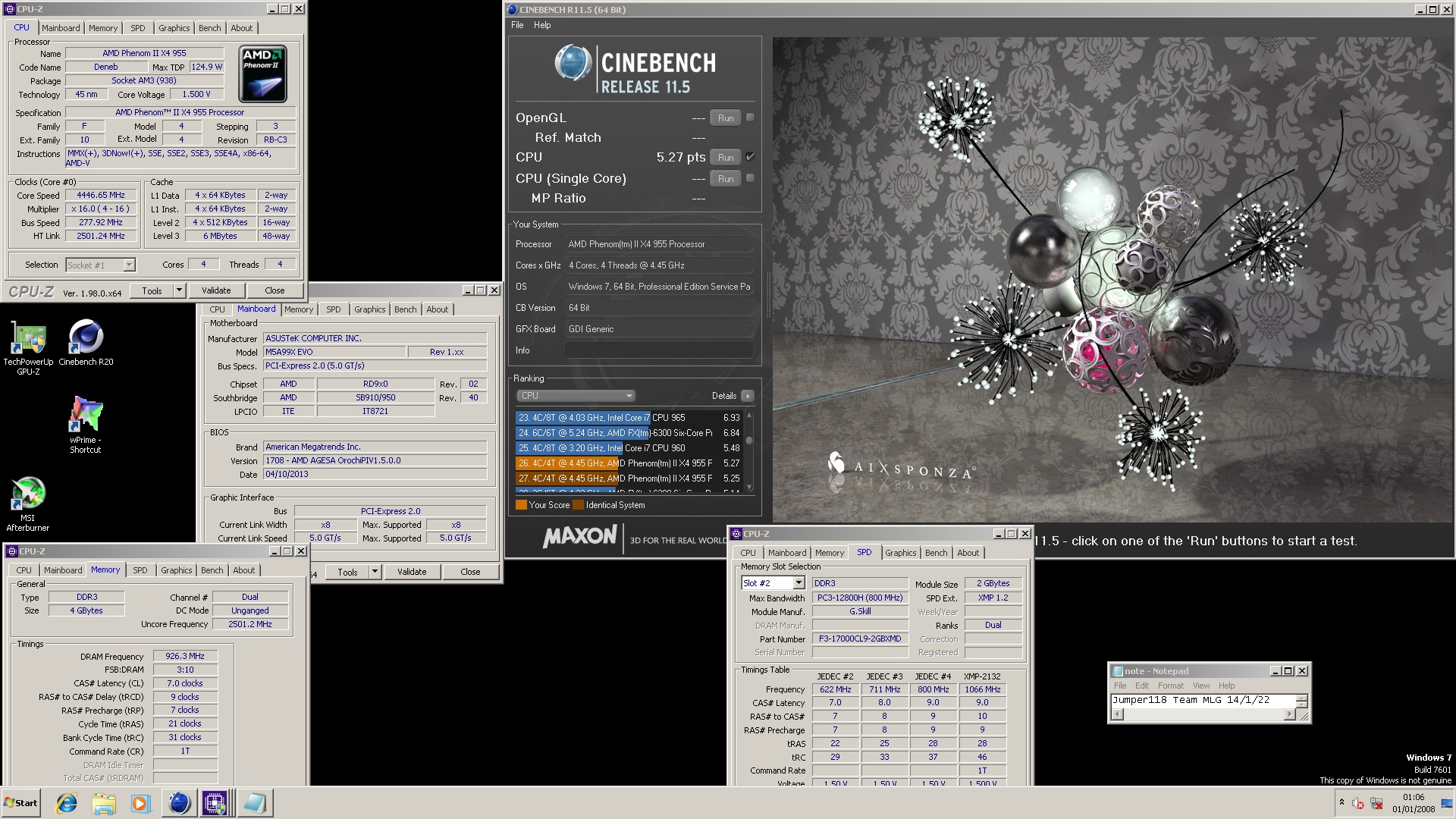Click the Cinebench Info text field
This screenshot has height=819, width=1456.
(x=659, y=350)
